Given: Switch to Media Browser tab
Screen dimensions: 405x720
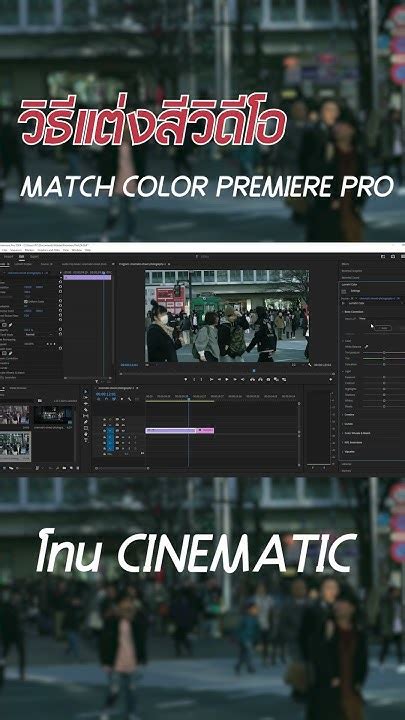Looking at the screenshot, I should click(x=18, y=388).
